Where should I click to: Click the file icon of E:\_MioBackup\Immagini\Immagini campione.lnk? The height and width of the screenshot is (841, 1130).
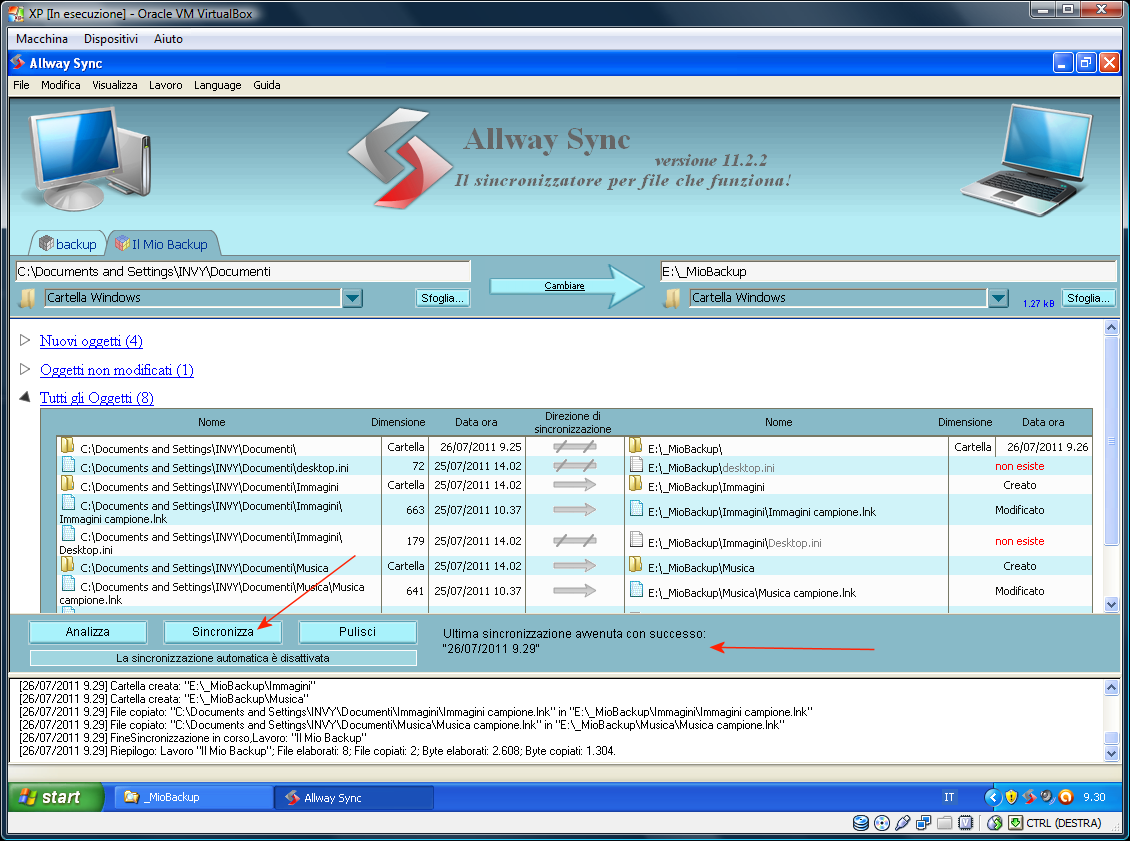coord(636,510)
